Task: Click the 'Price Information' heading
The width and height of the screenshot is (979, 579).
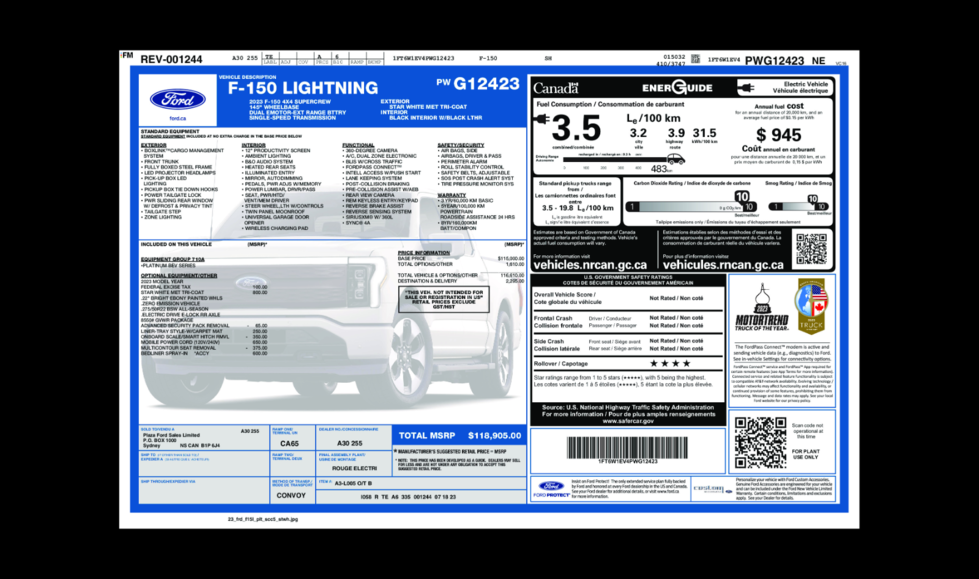Action: 424,253
